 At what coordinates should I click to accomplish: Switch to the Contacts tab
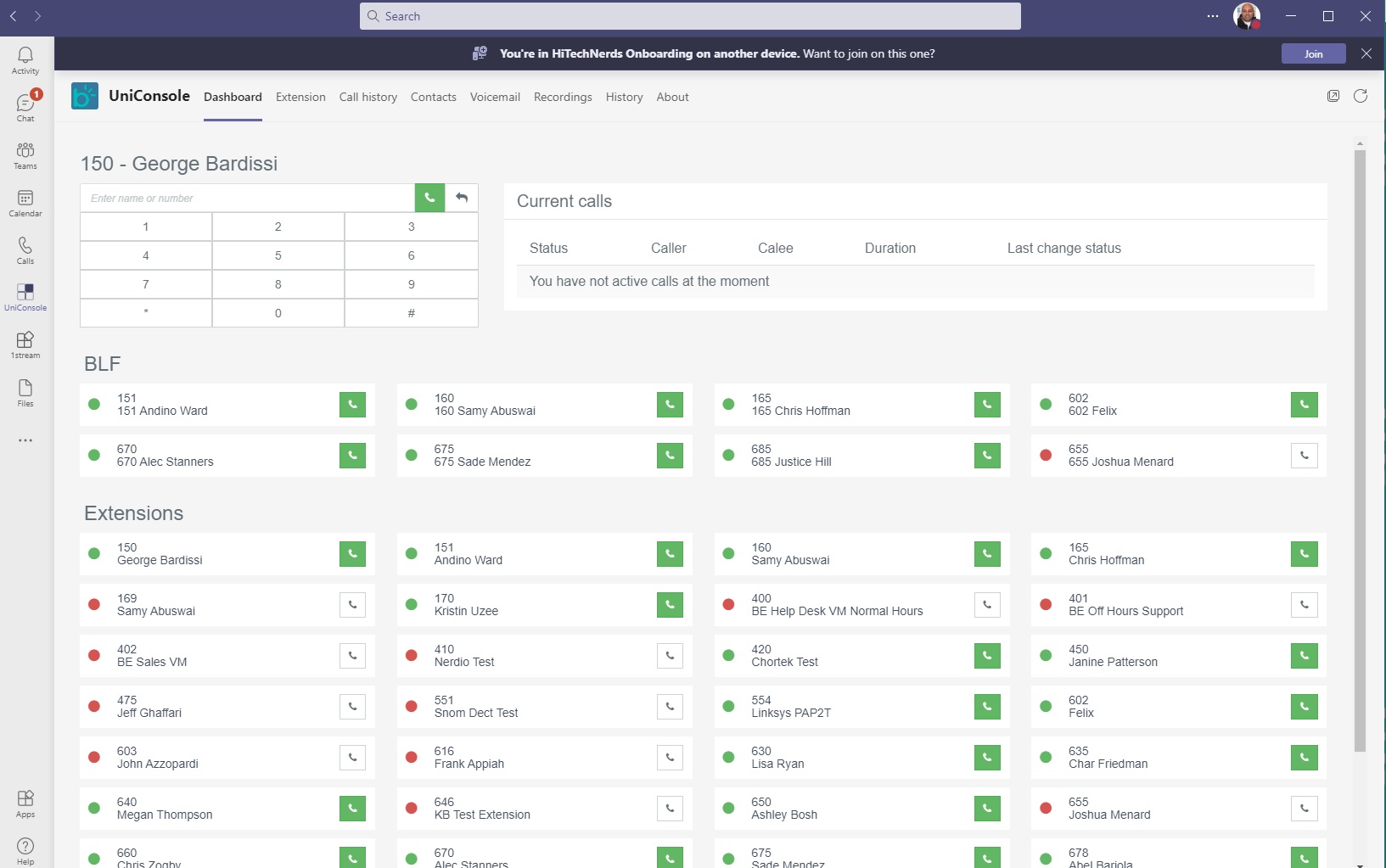pyautogui.click(x=434, y=97)
